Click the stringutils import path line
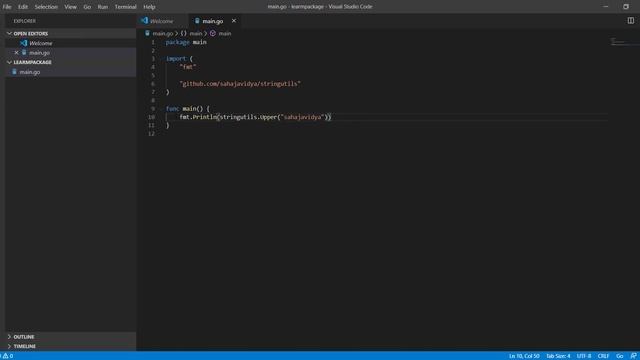The height and width of the screenshot is (360, 640). (x=240, y=84)
